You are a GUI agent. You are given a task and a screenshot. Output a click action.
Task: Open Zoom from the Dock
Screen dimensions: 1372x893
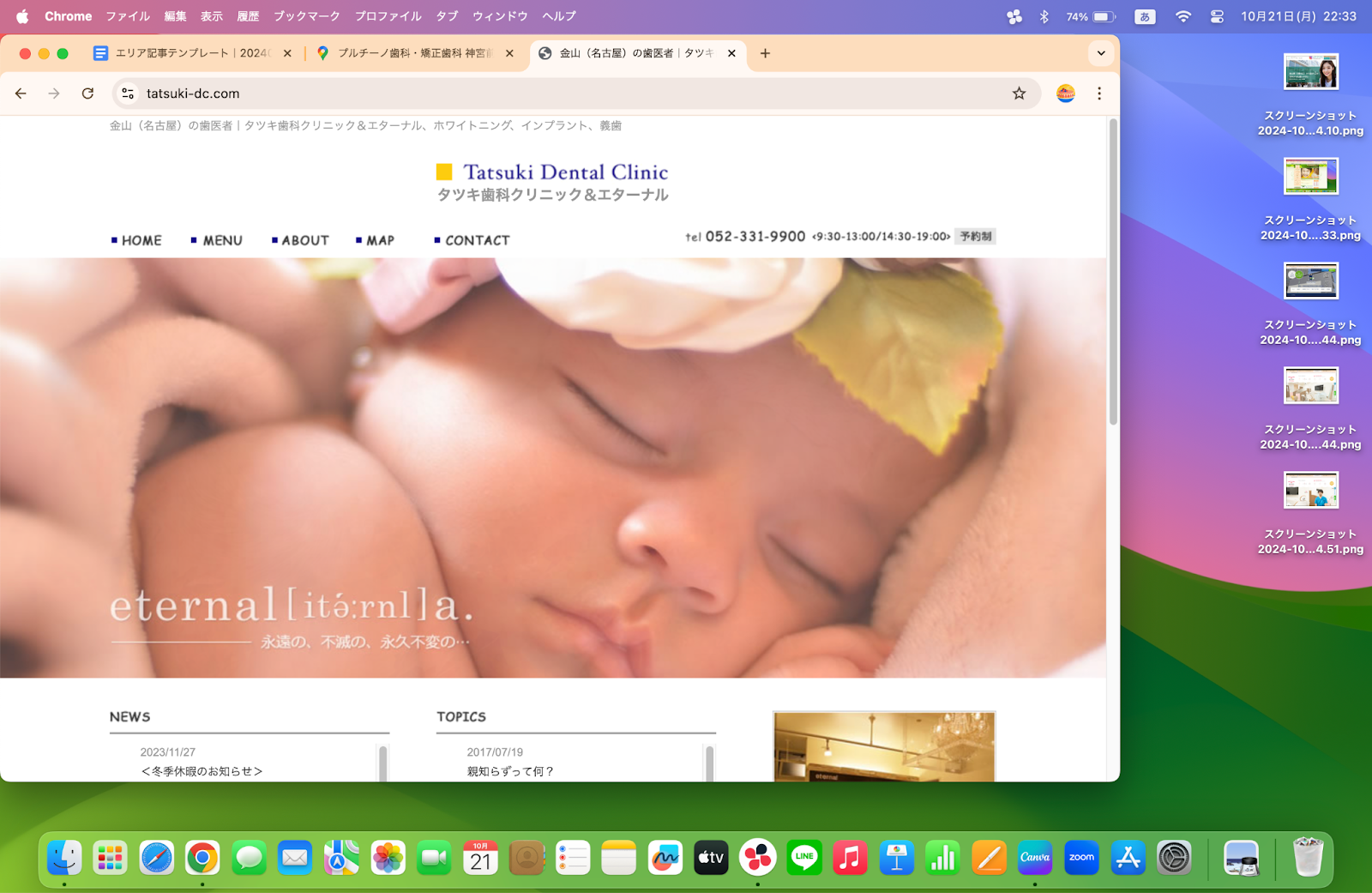click(x=1081, y=857)
